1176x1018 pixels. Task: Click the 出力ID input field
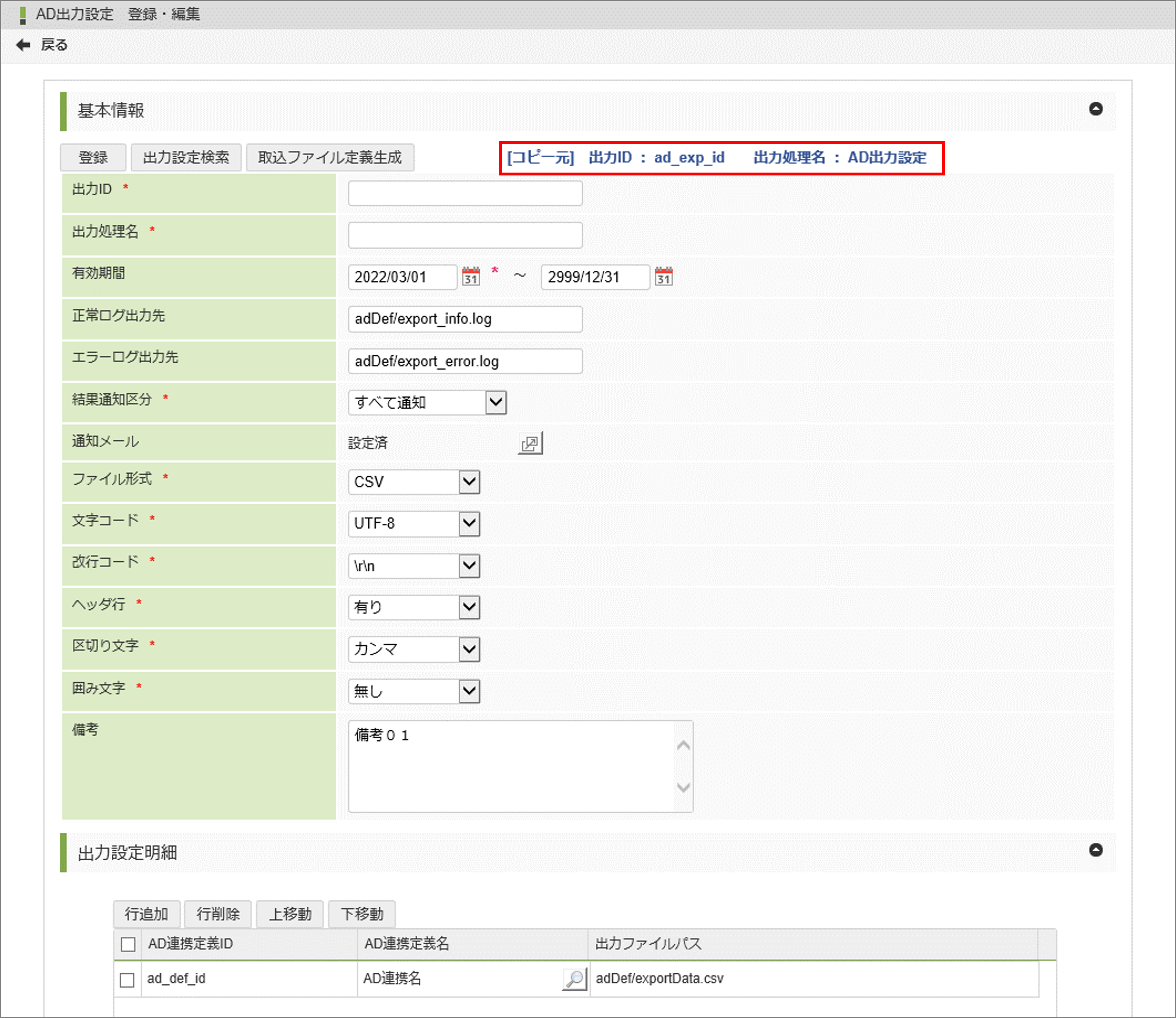click(x=465, y=193)
